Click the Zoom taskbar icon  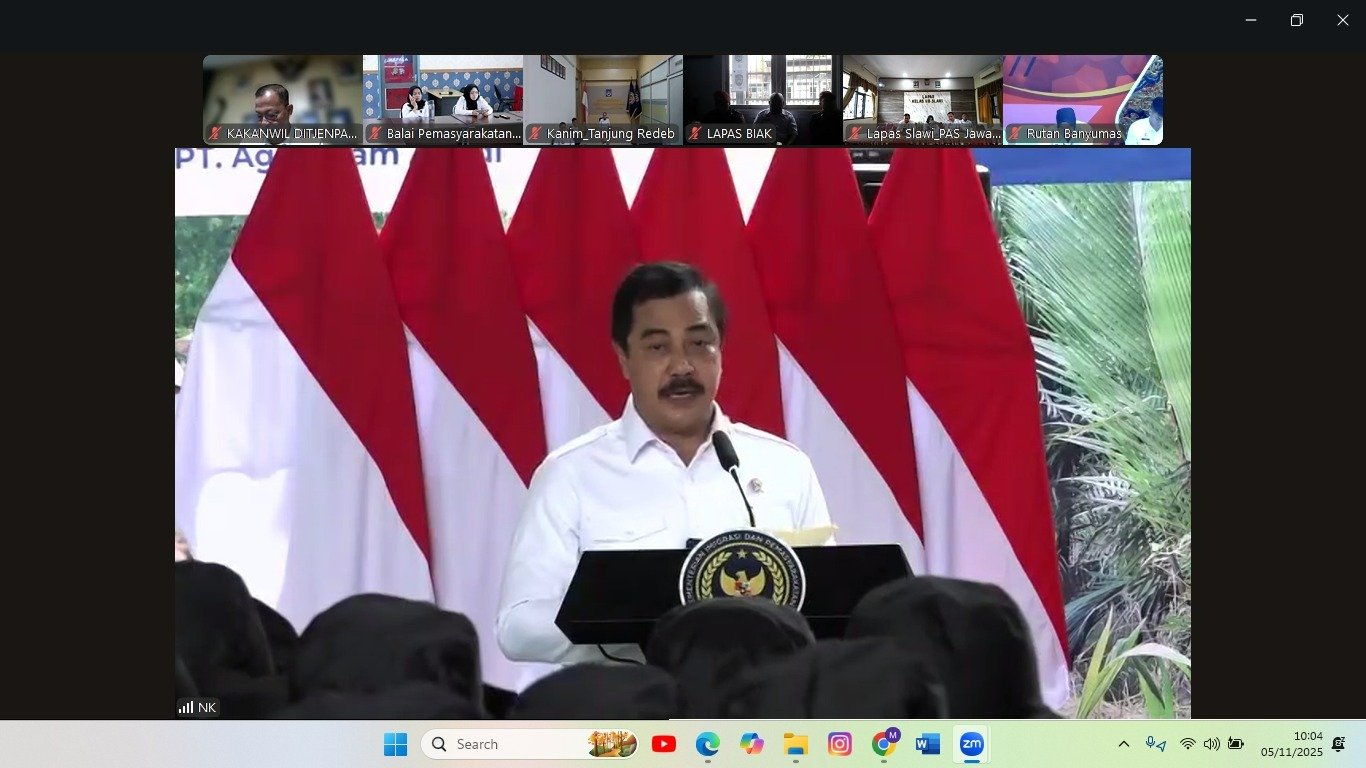(x=972, y=744)
